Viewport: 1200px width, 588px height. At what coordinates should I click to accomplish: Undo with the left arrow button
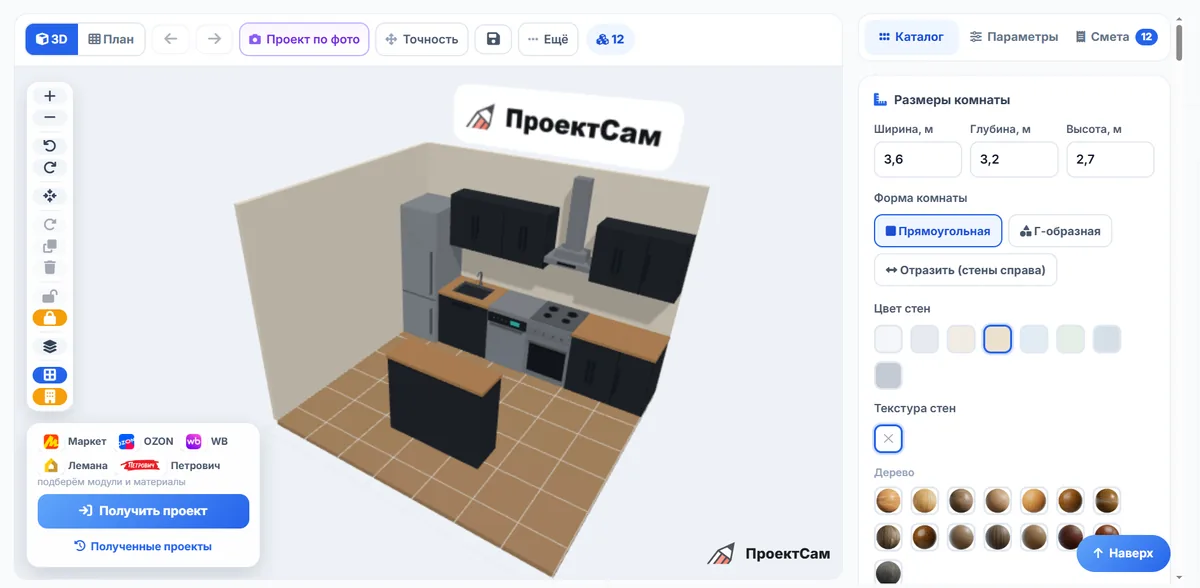click(171, 39)
